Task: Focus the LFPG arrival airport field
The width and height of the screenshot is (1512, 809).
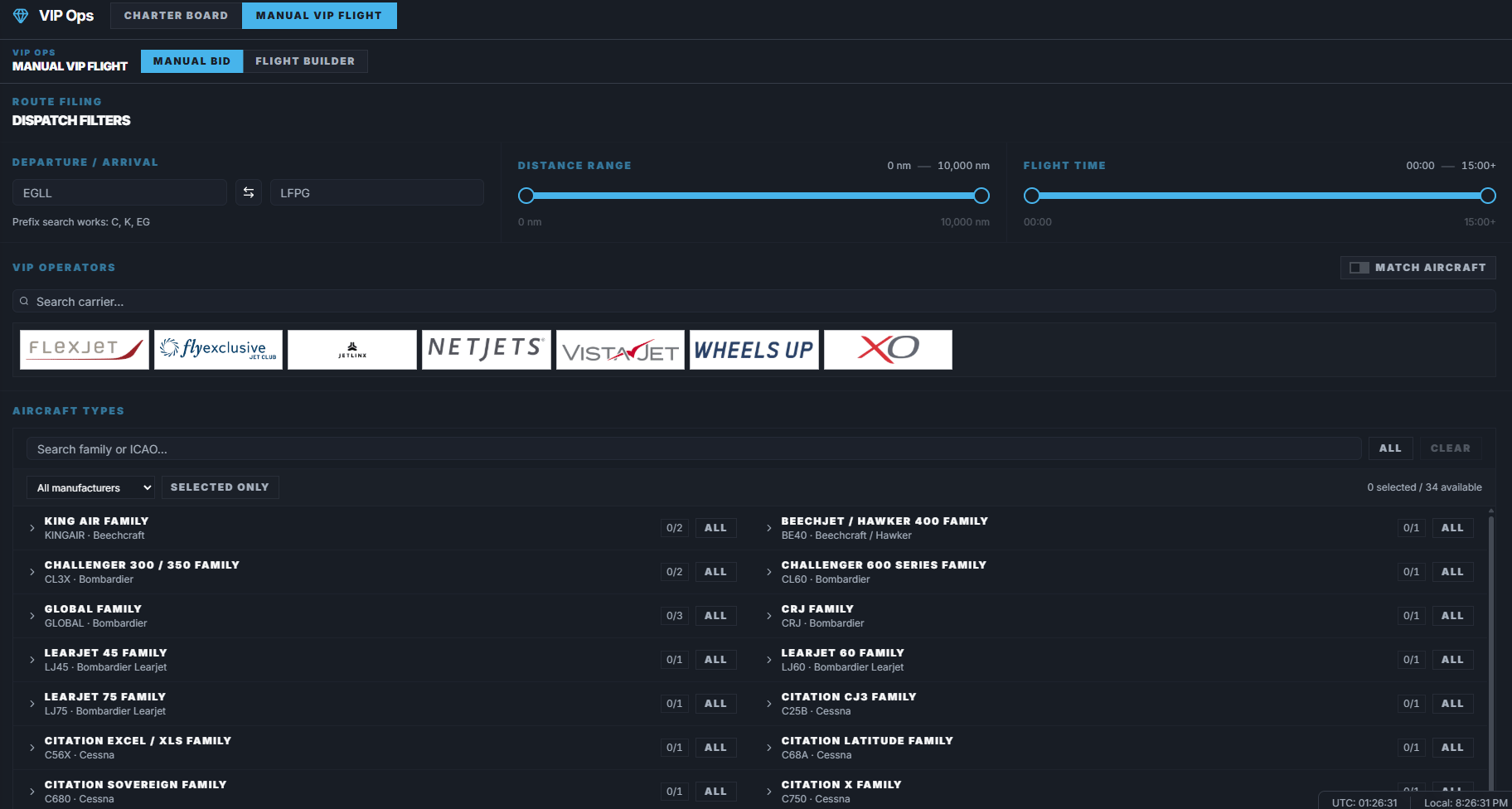Action: coord(377,192)
